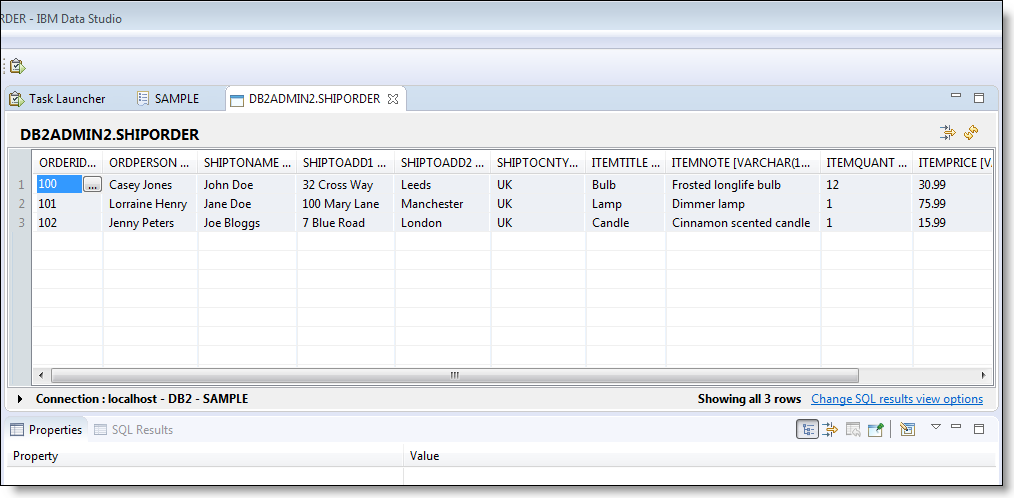1014x498 pixels.
Task: Open Change SQL results view options link
Action: click(897, 399)
